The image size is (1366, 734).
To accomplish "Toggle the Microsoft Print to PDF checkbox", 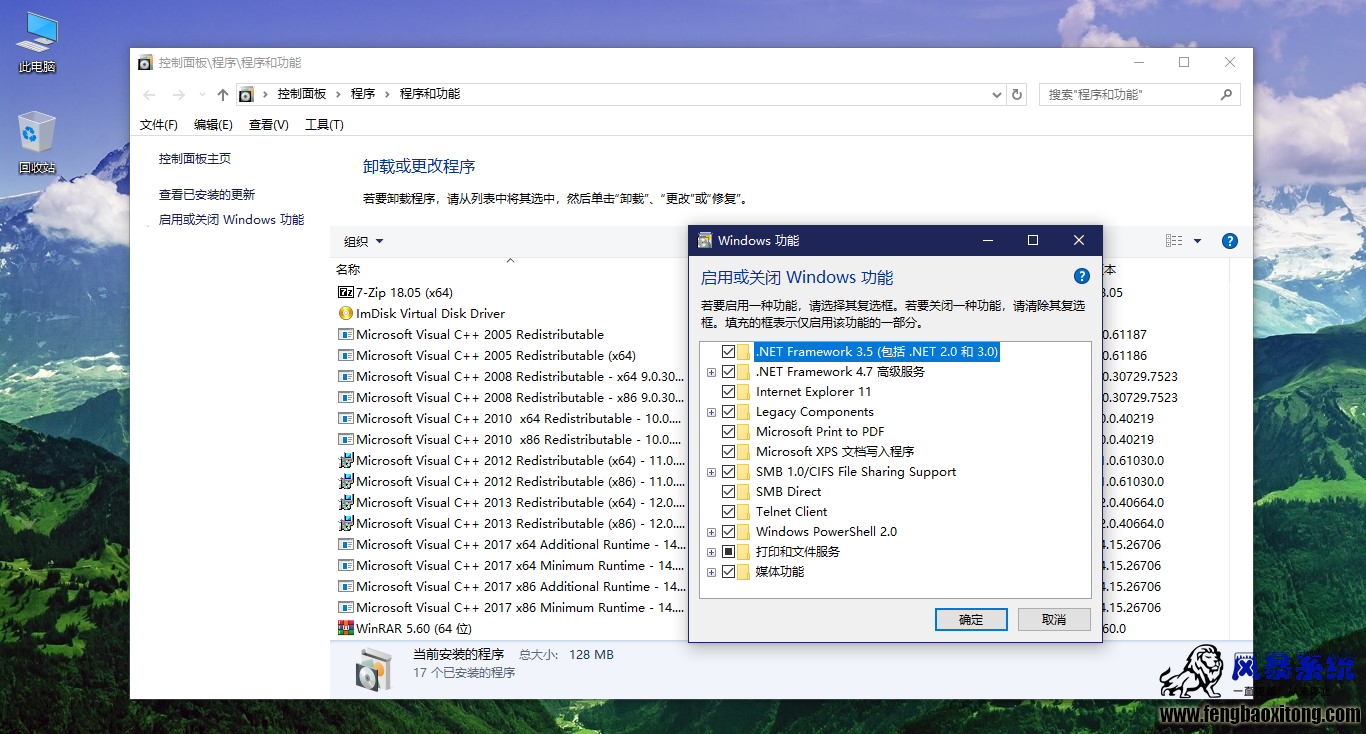I will (x=728, y=432).
